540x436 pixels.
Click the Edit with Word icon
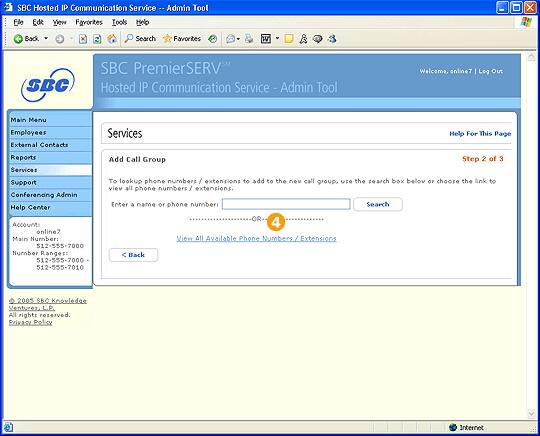(x=266, y=39)
